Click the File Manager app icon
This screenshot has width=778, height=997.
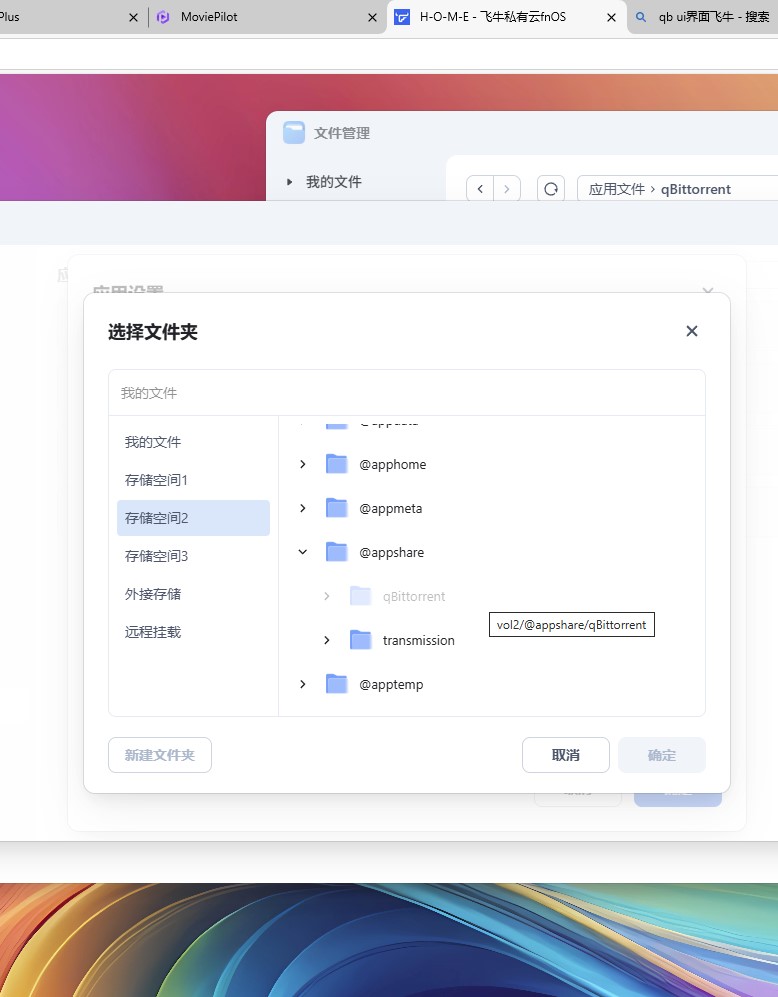point(294,133)
